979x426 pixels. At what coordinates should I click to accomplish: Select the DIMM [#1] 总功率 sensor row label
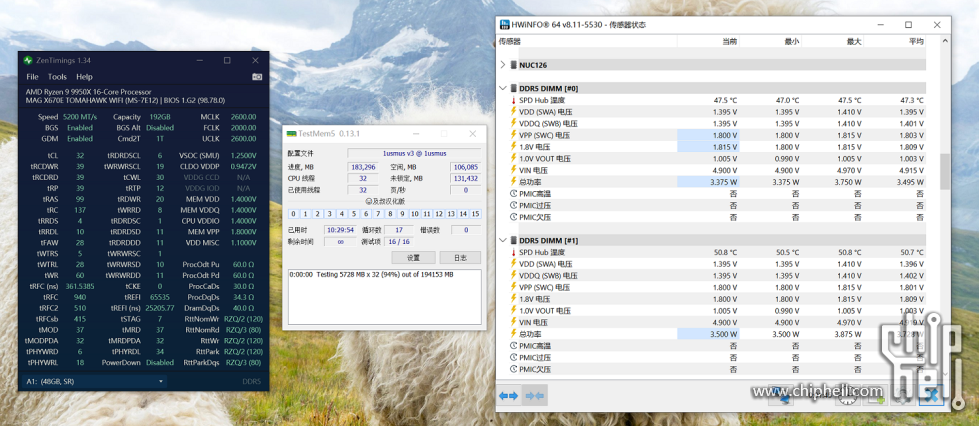coord(531,334)
